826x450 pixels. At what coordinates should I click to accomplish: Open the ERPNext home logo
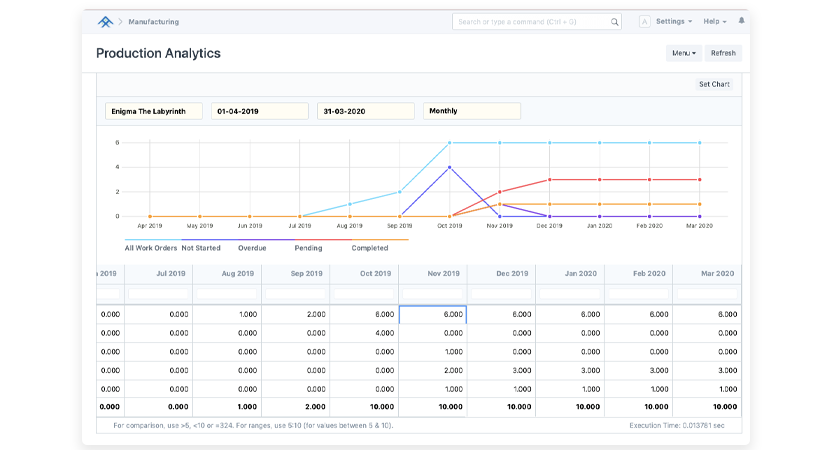[x=105, y=22]
